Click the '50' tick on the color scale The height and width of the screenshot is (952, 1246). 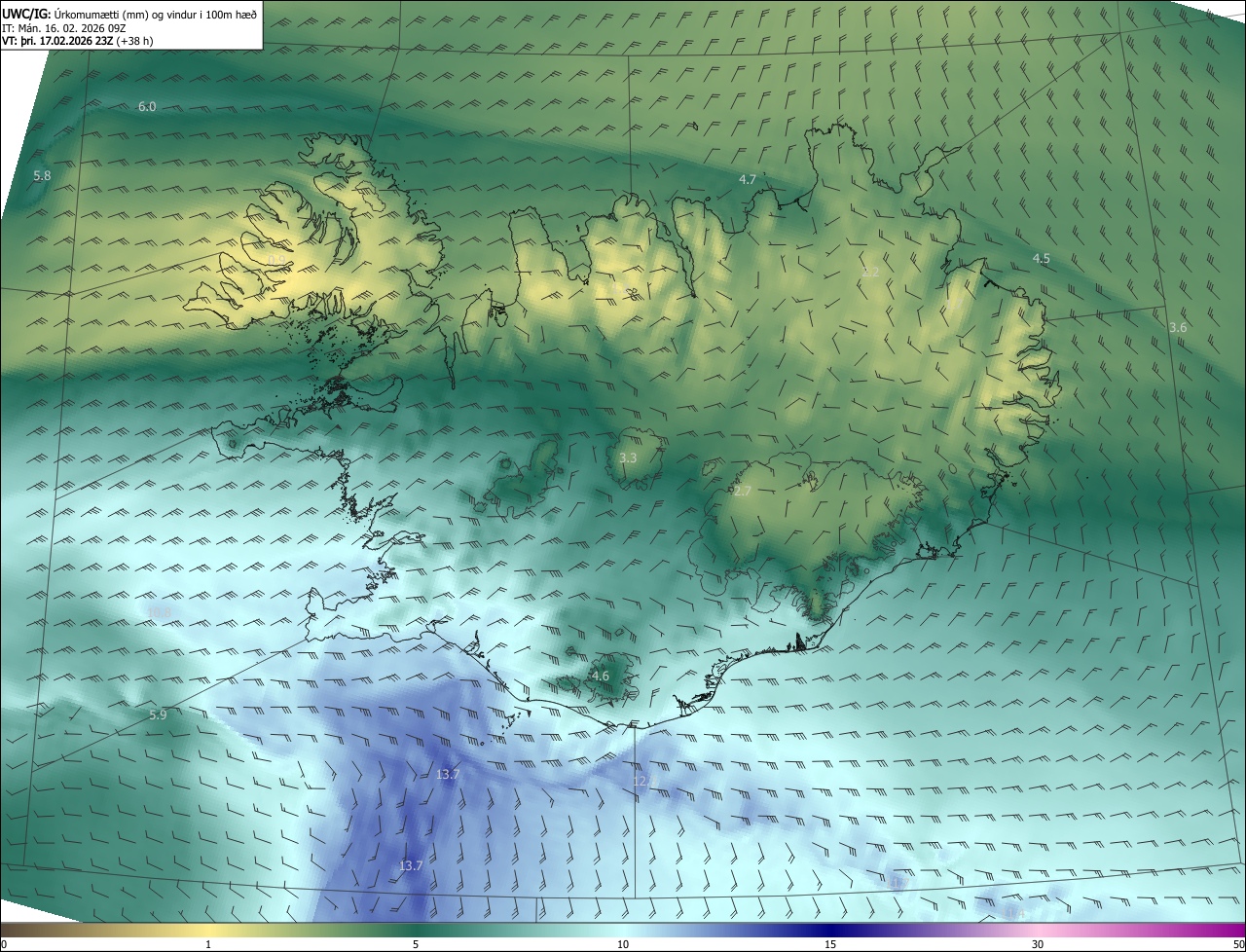pyautogui.click(x=1238, y=945)
